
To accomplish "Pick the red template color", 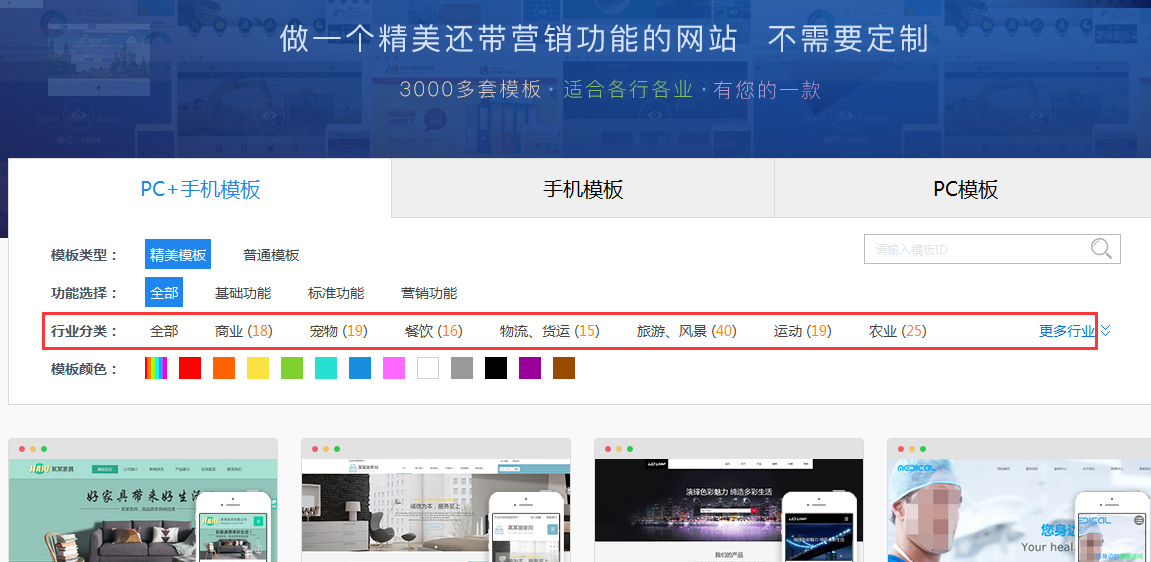I will click(x=190, y=368).
